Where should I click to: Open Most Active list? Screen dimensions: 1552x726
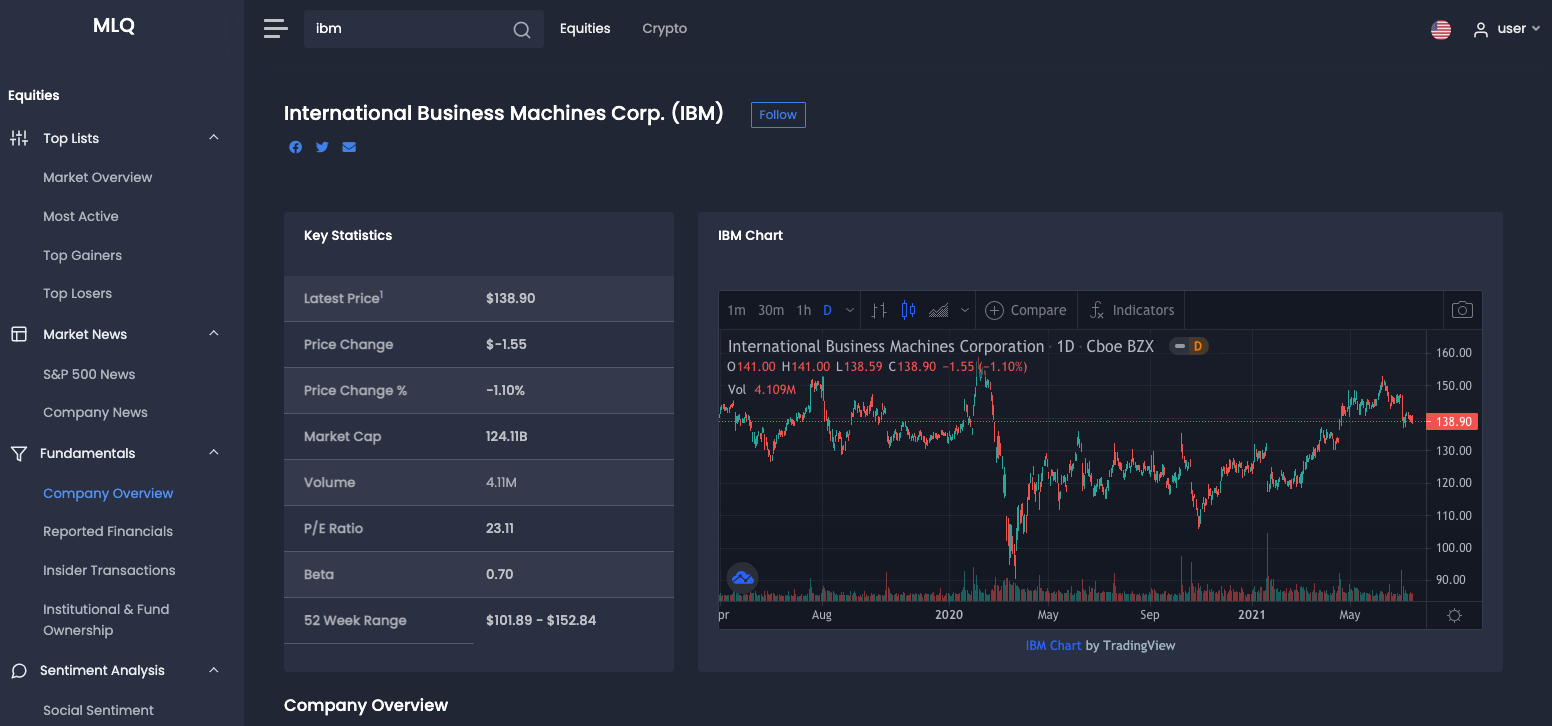(81, 216)
